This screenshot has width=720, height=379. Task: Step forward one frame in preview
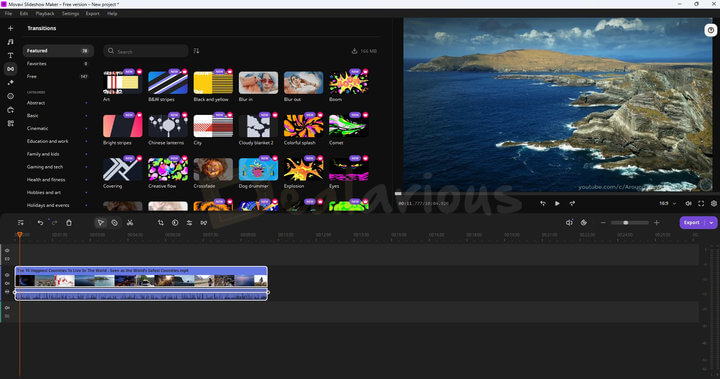pos(572,204)
